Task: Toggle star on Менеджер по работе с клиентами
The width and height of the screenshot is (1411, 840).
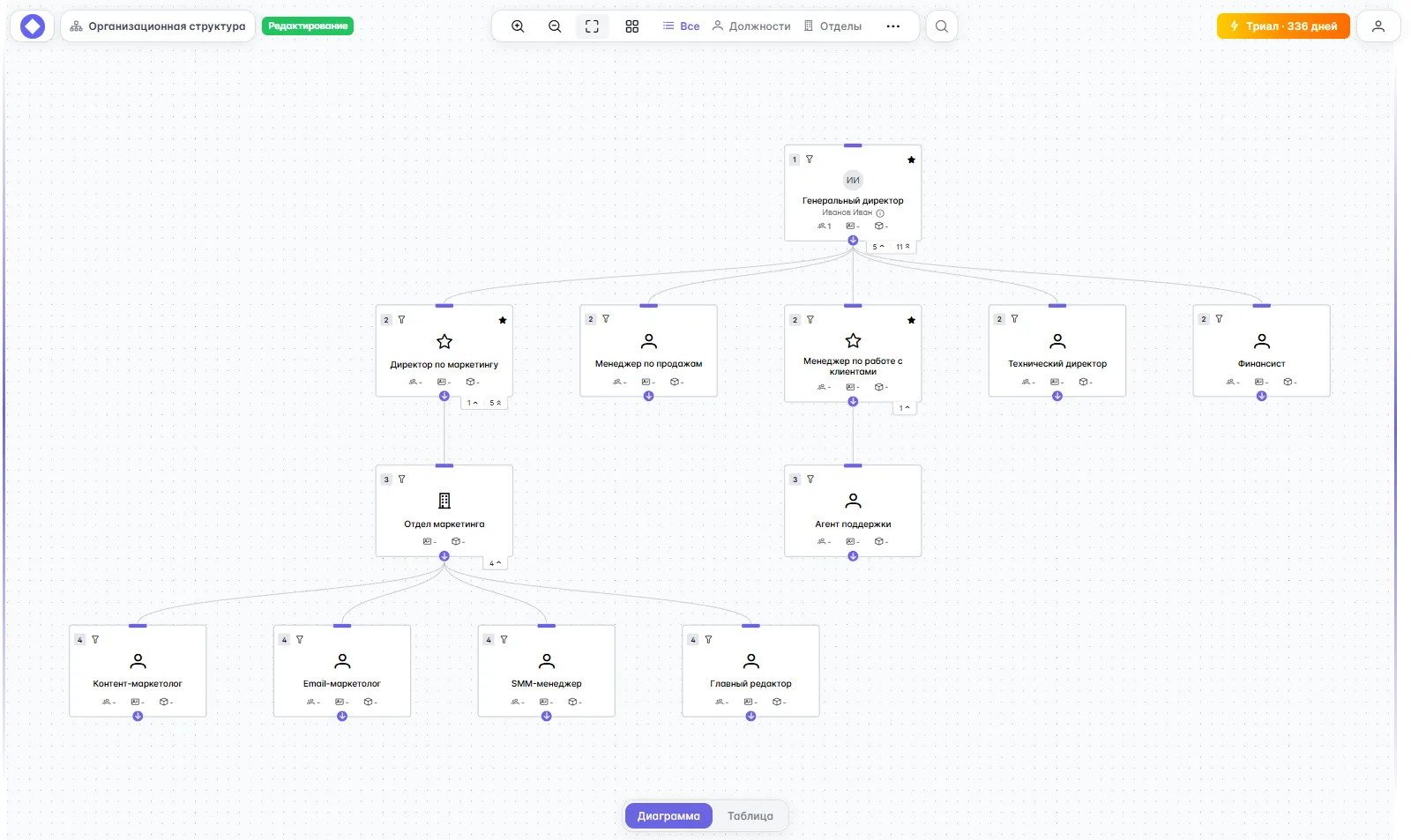Action: [x=911, y=320]
